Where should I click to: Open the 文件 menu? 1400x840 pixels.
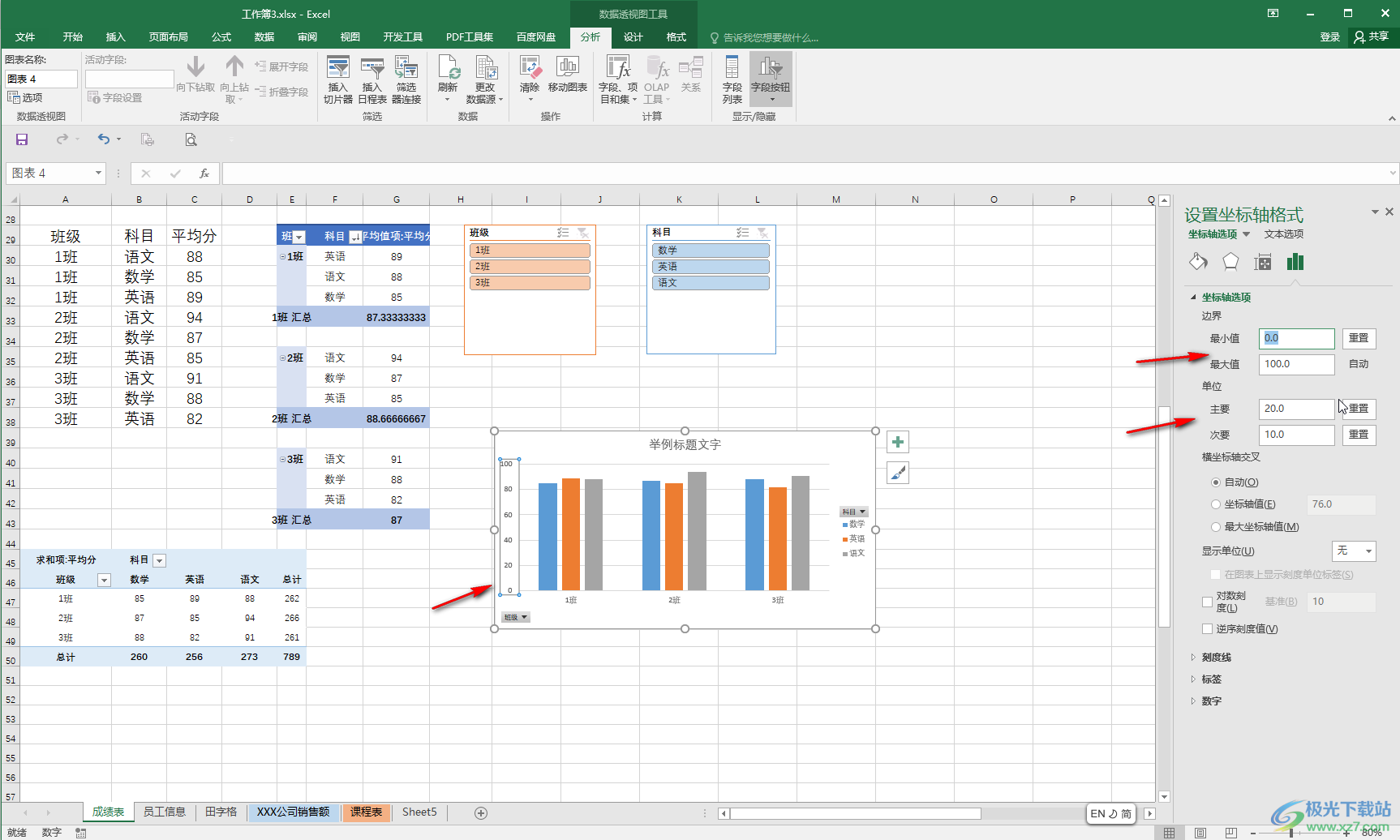click(x=25, y=37)
